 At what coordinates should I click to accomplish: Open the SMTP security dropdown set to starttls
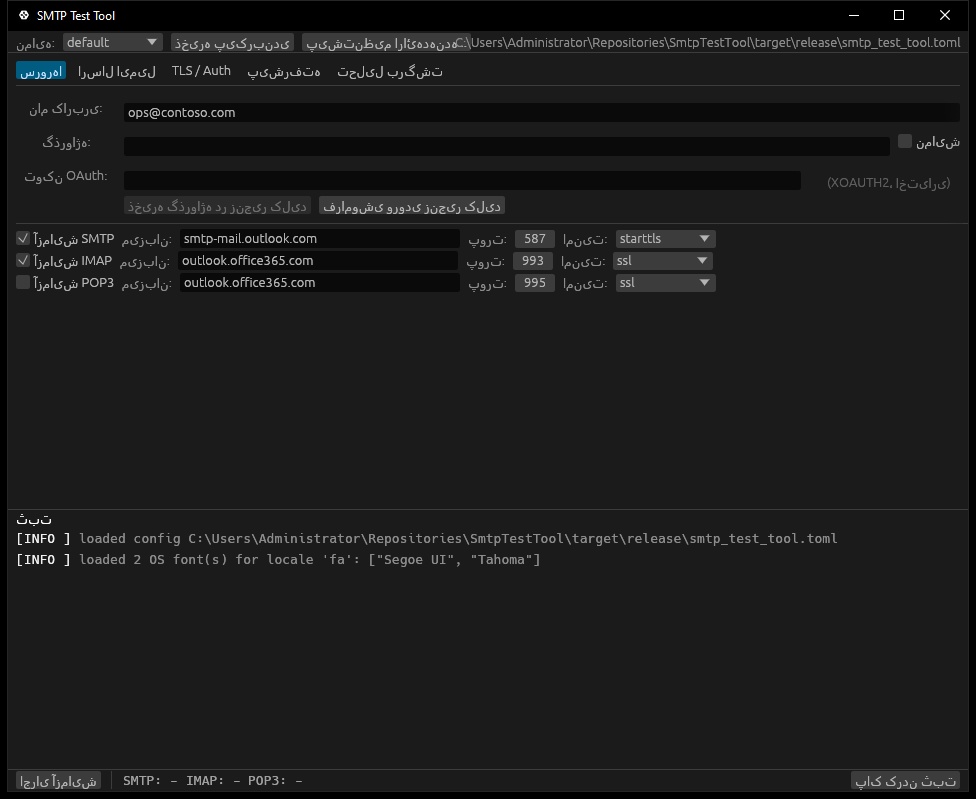click(x=665, y=238)
